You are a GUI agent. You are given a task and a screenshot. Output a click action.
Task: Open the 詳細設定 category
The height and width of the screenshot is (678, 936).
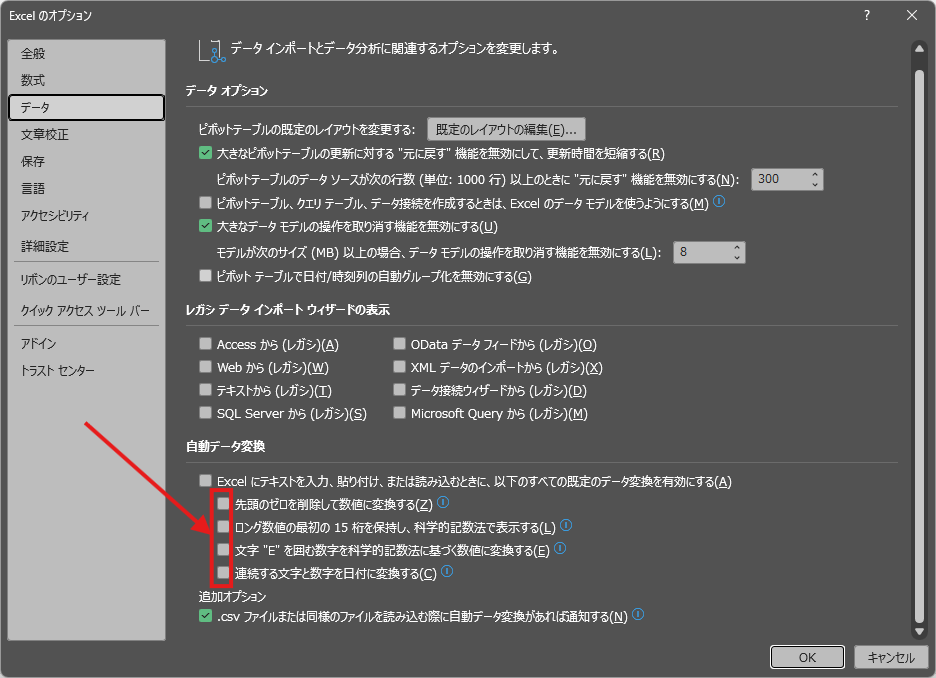[87, 246]
